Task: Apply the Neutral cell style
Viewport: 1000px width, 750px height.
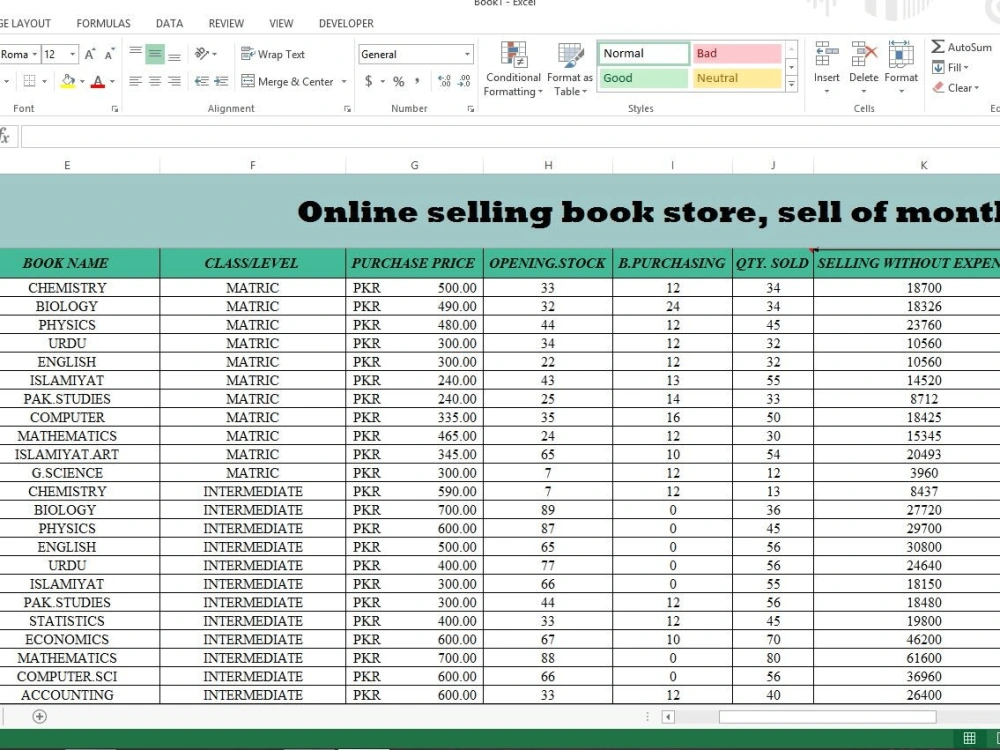Action: click(737, 78)
